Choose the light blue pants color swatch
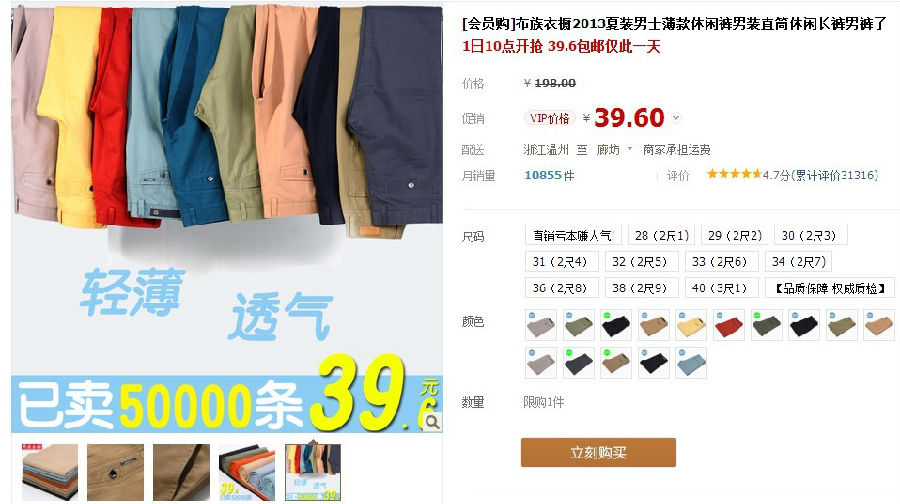The height and width of the screenshot is (504, 900). [691, 363]
